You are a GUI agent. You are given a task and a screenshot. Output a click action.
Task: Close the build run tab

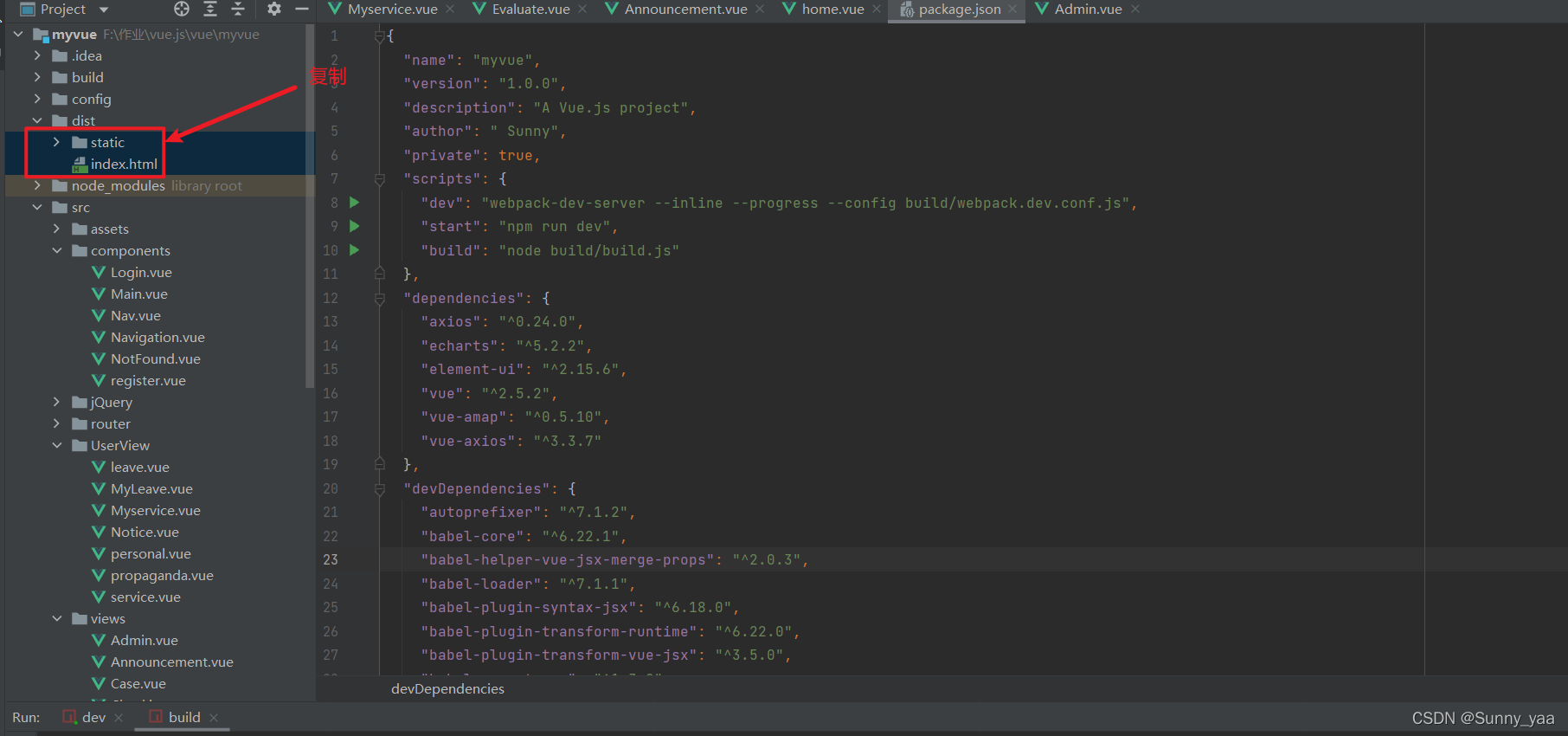[214, 718]
